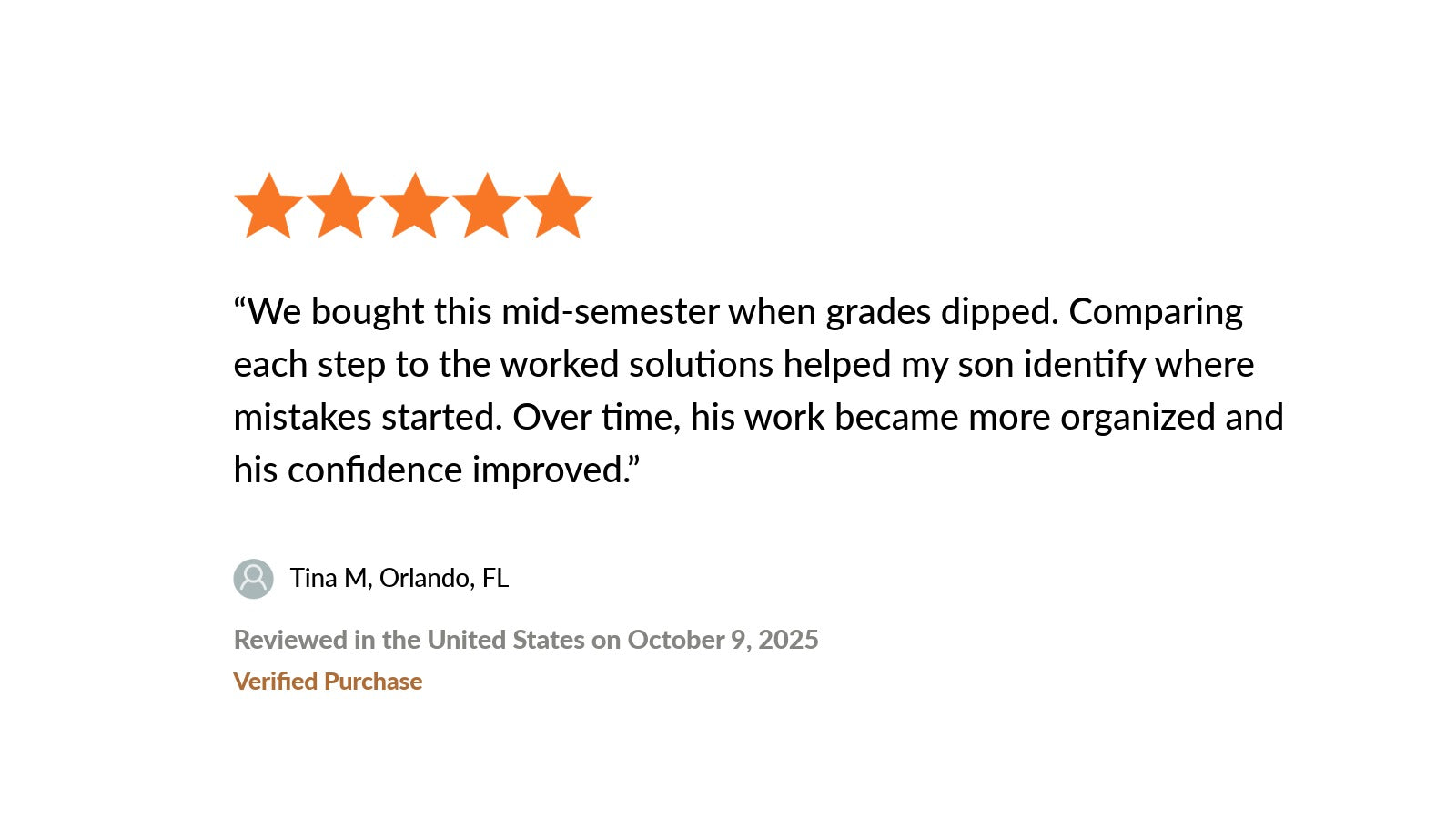Click the fifth and last rating star

click(559, 207)
